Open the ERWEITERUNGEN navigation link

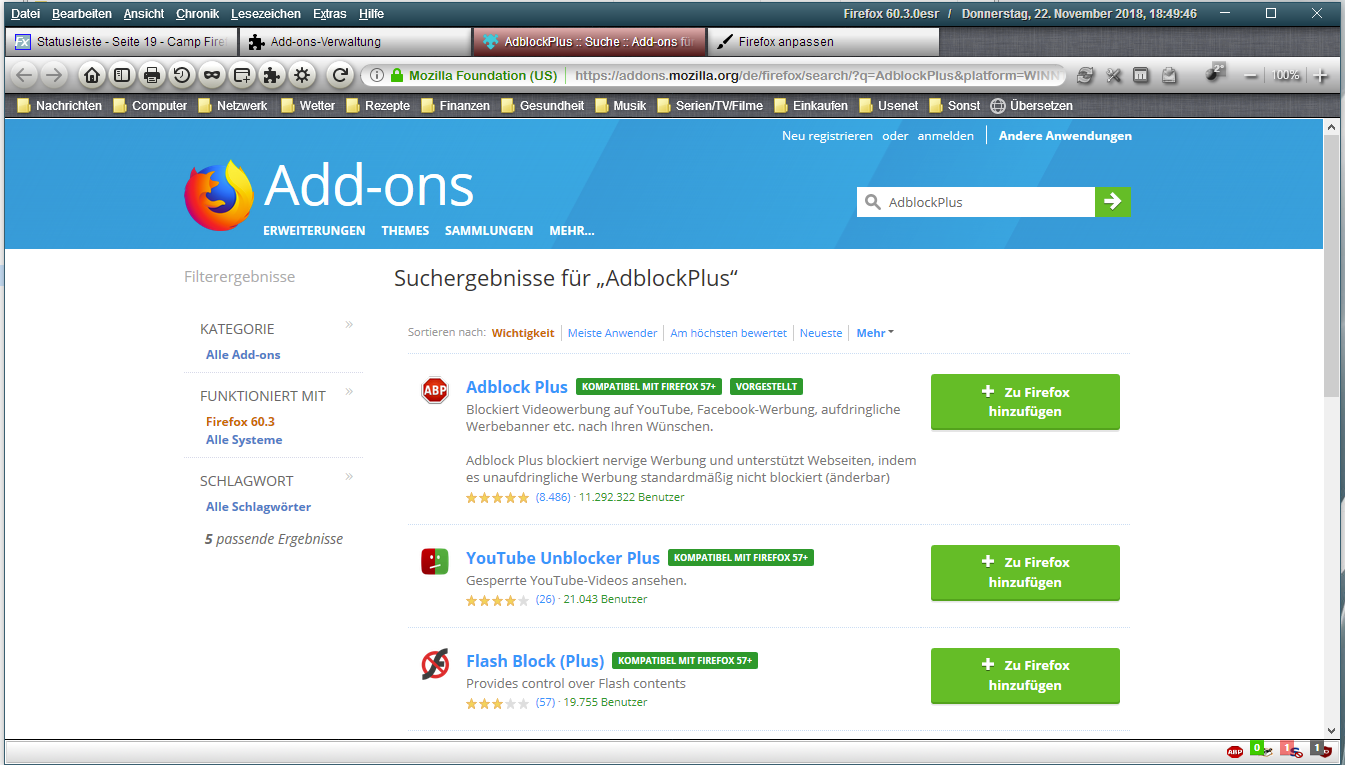coord(314,231)
